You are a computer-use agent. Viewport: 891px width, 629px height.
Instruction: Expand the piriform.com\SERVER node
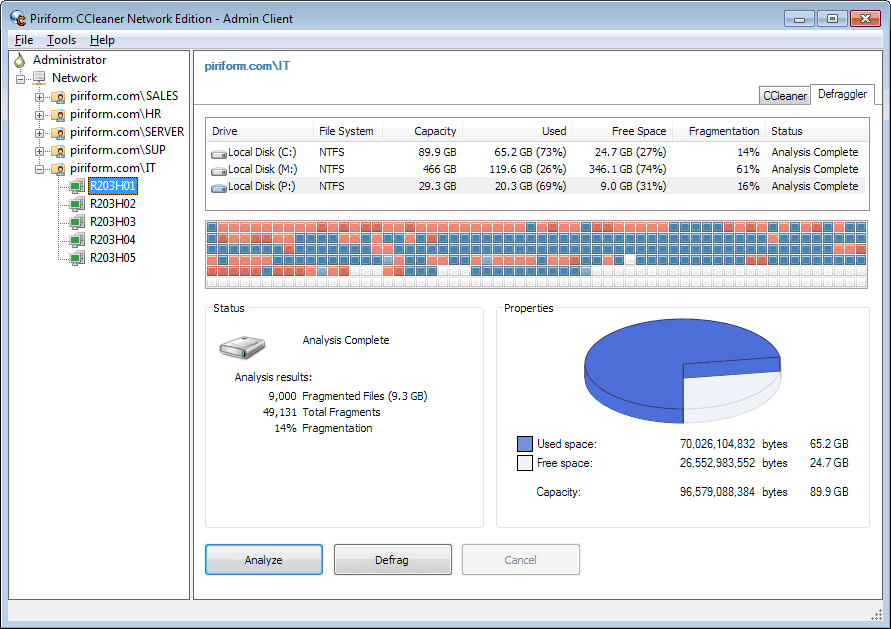pos(39,134)
